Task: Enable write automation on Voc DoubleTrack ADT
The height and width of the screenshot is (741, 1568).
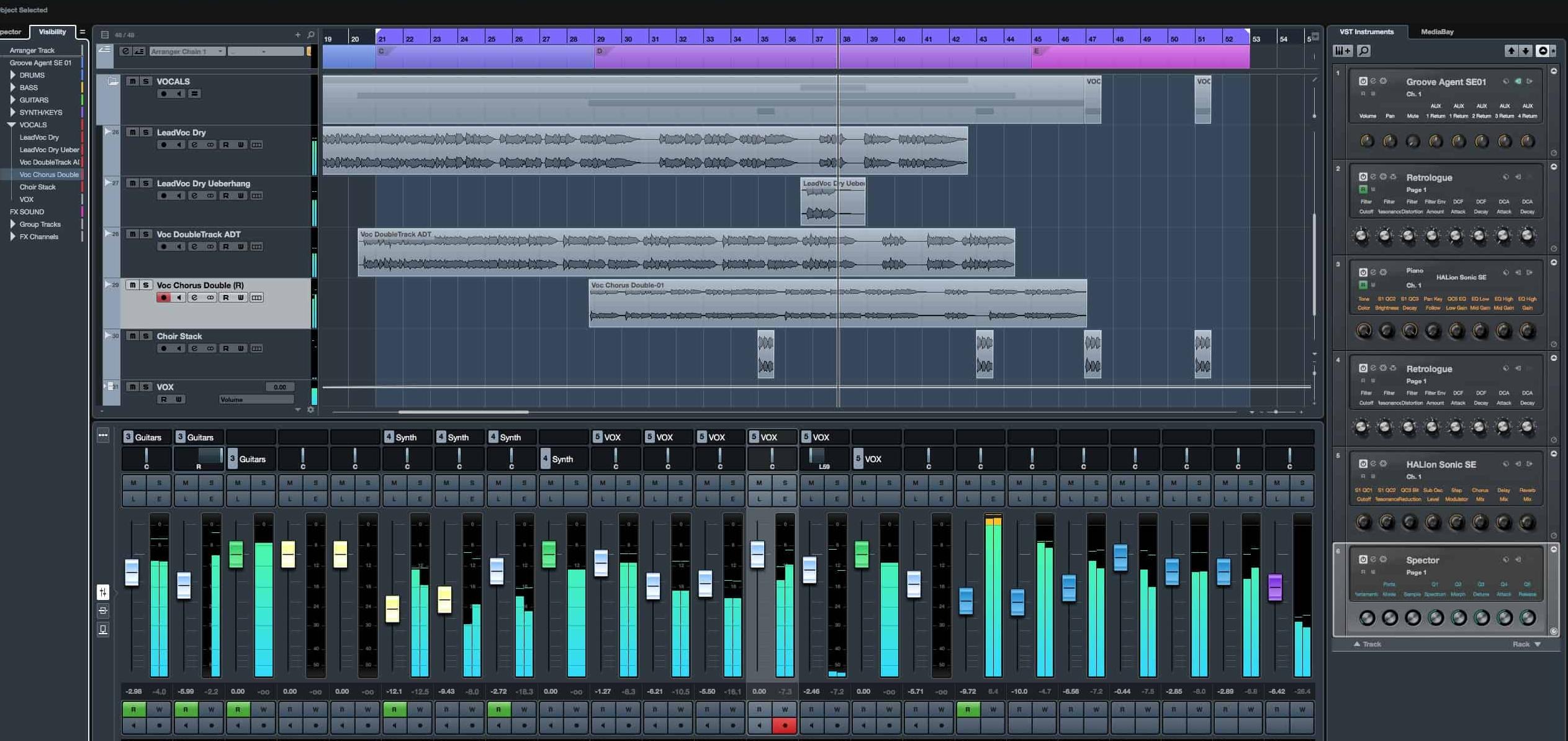Action: point(241,247)
